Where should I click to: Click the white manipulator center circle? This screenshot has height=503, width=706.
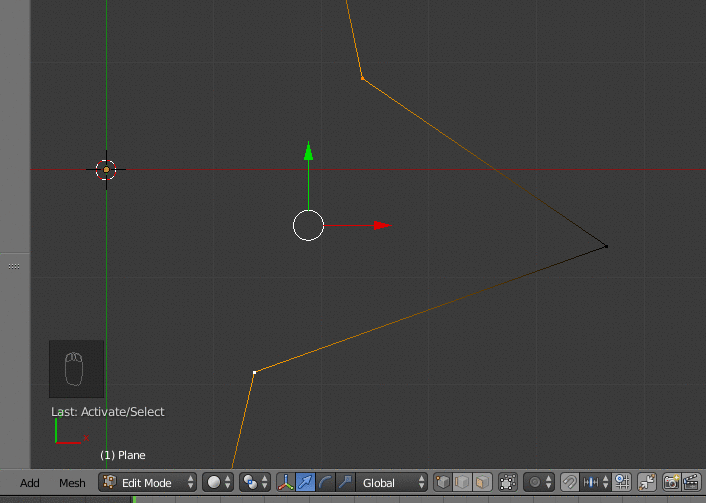coord(308,225)
